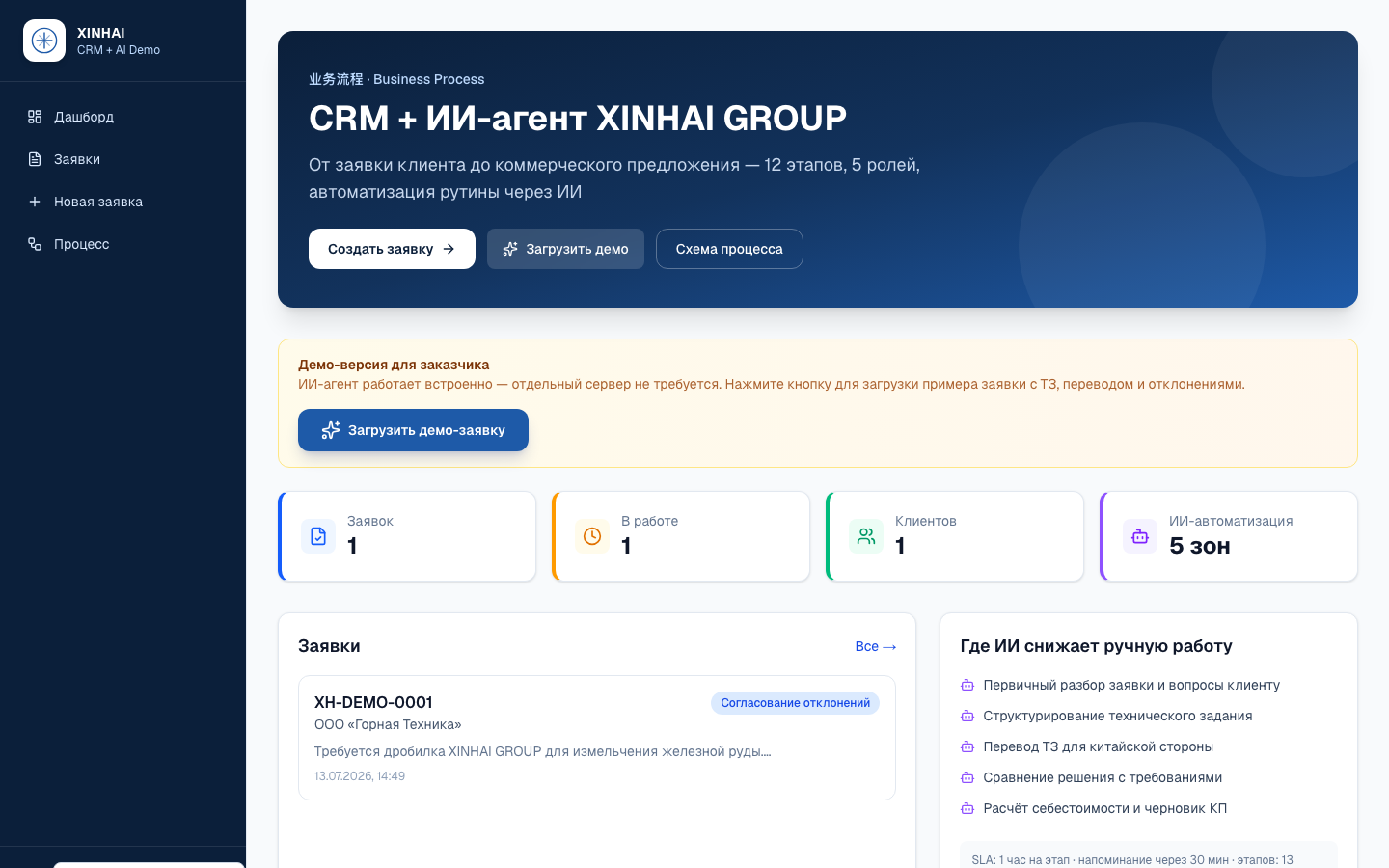This screenshot has height=868, width=1389.
Task: Click robot icon beside Сравнение решения с требованиями
Action: (967, 777)
